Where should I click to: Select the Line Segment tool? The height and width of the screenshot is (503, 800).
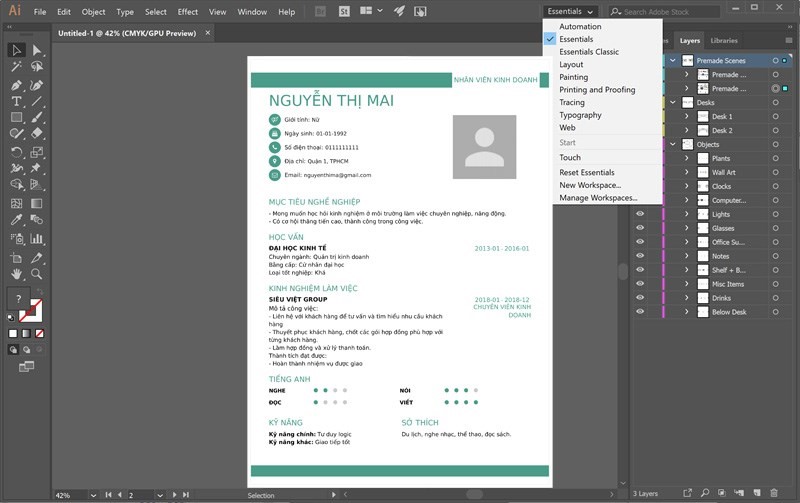click(36, 101)
